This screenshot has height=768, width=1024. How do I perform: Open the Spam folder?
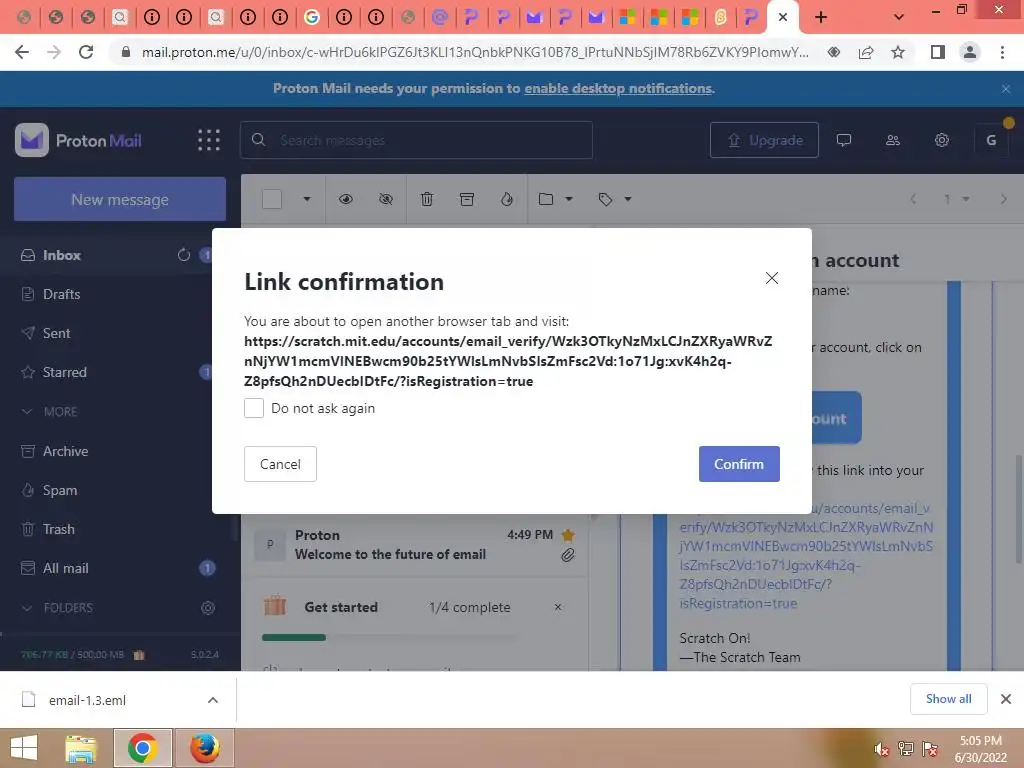59,490
